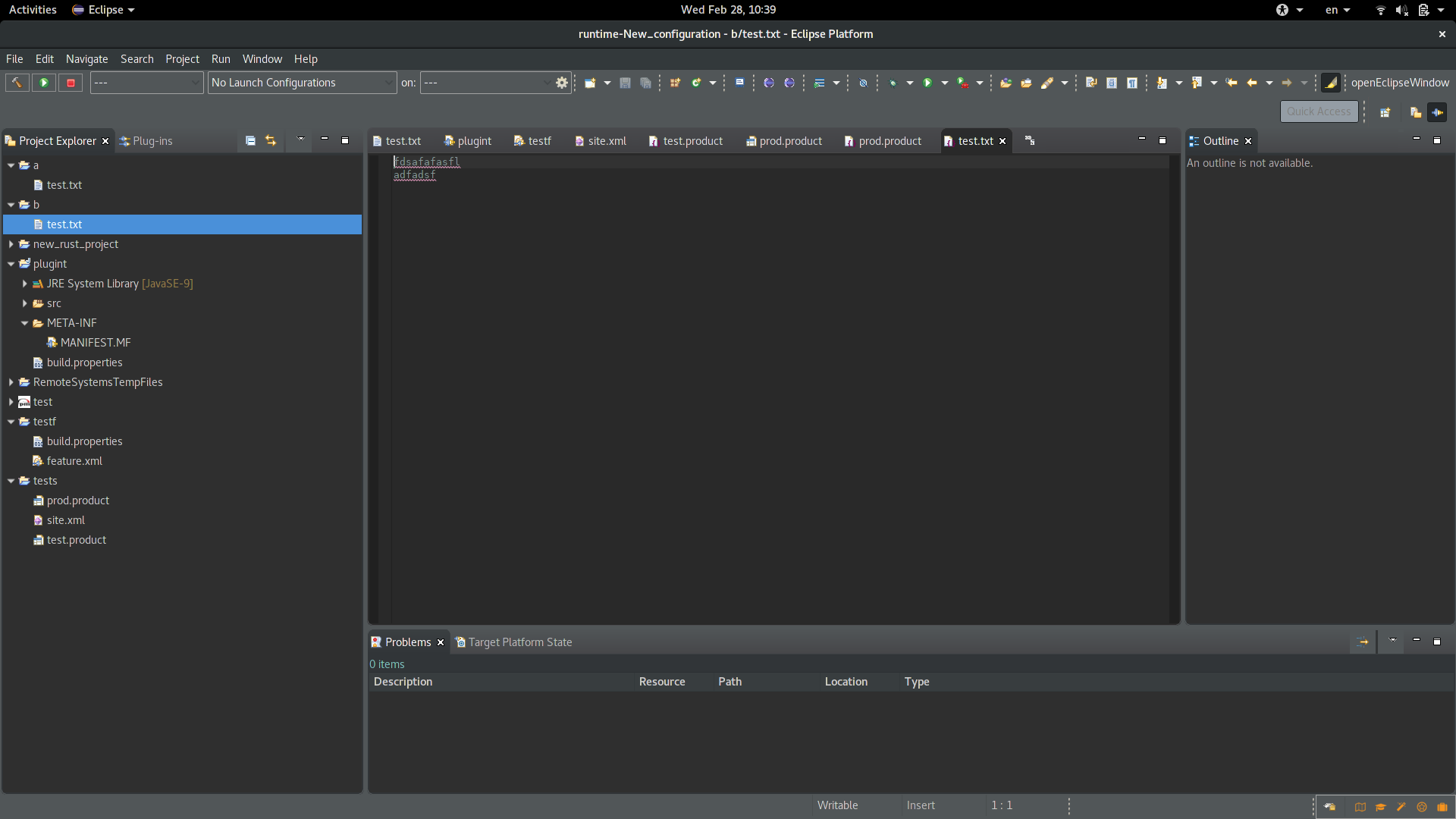This screenshot has height=819, width=1456.
Task: Open the clock and calendar
Action: tap(728, 10)
